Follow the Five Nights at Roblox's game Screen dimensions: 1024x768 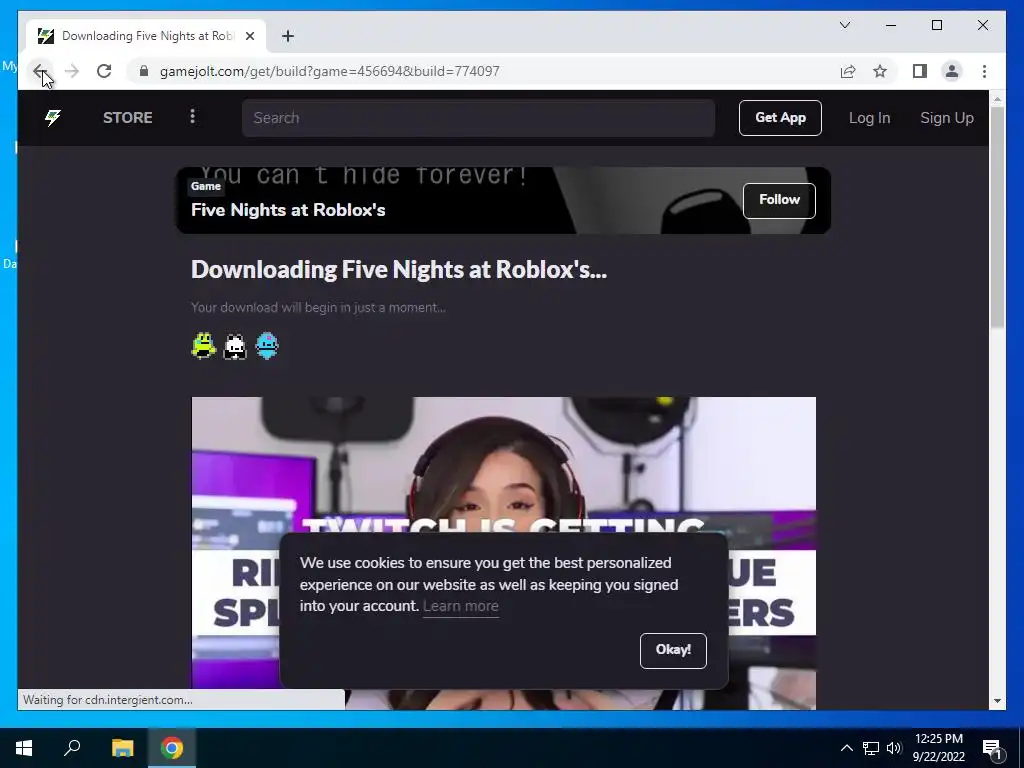(x=779, y=200)
